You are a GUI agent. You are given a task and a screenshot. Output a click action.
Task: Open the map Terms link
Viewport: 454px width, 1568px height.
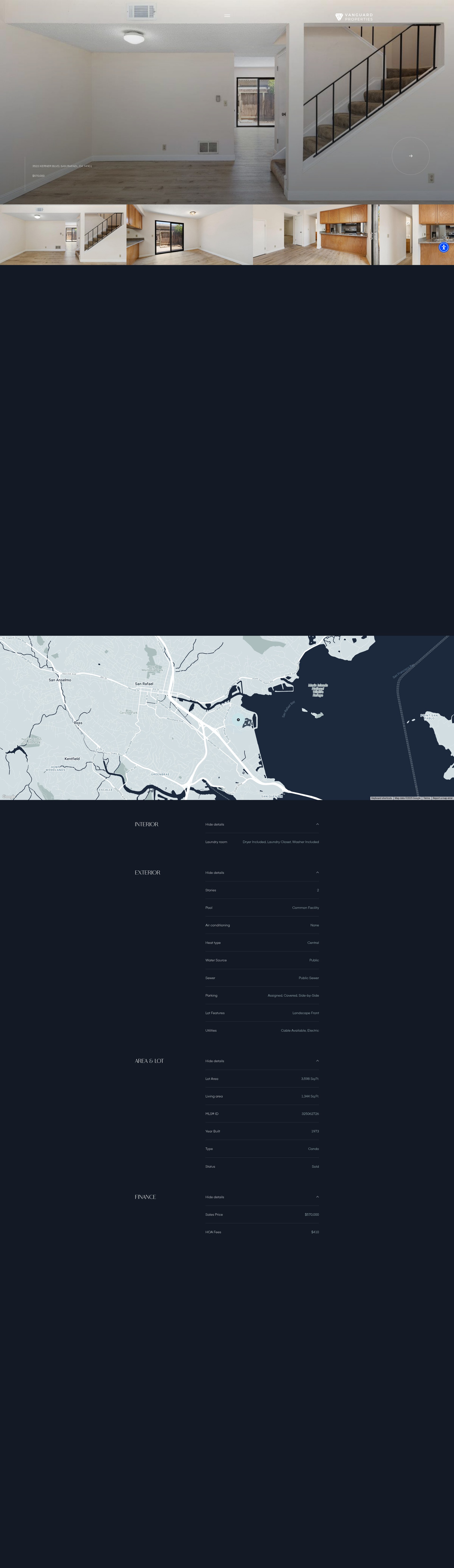coord(427,798)
